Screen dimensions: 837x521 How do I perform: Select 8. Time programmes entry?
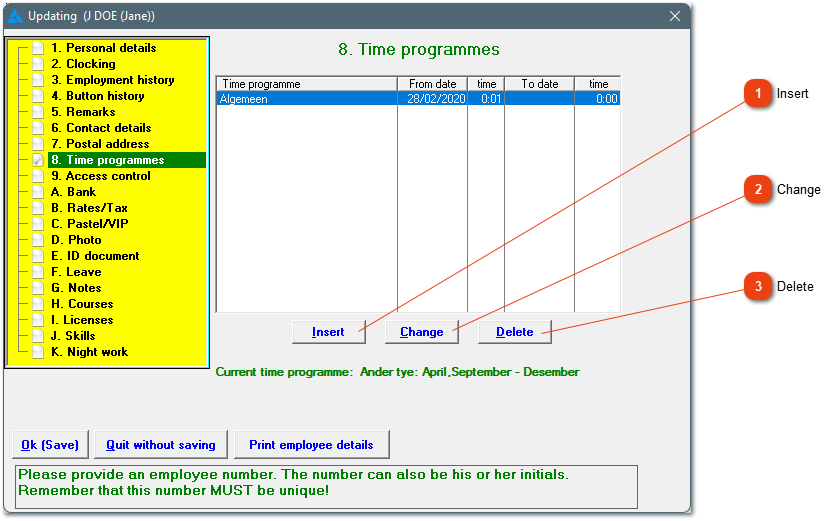click(x=127, y=160)
